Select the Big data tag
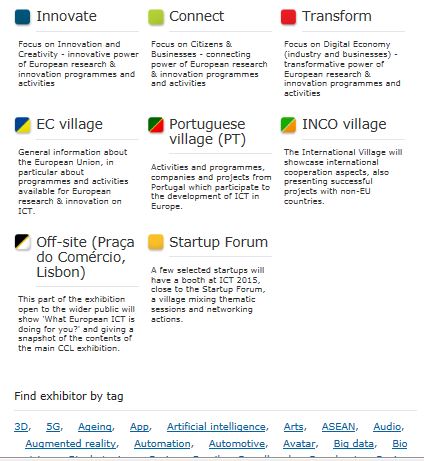Viewport: 424px width, 461px height. pos(354,444)
